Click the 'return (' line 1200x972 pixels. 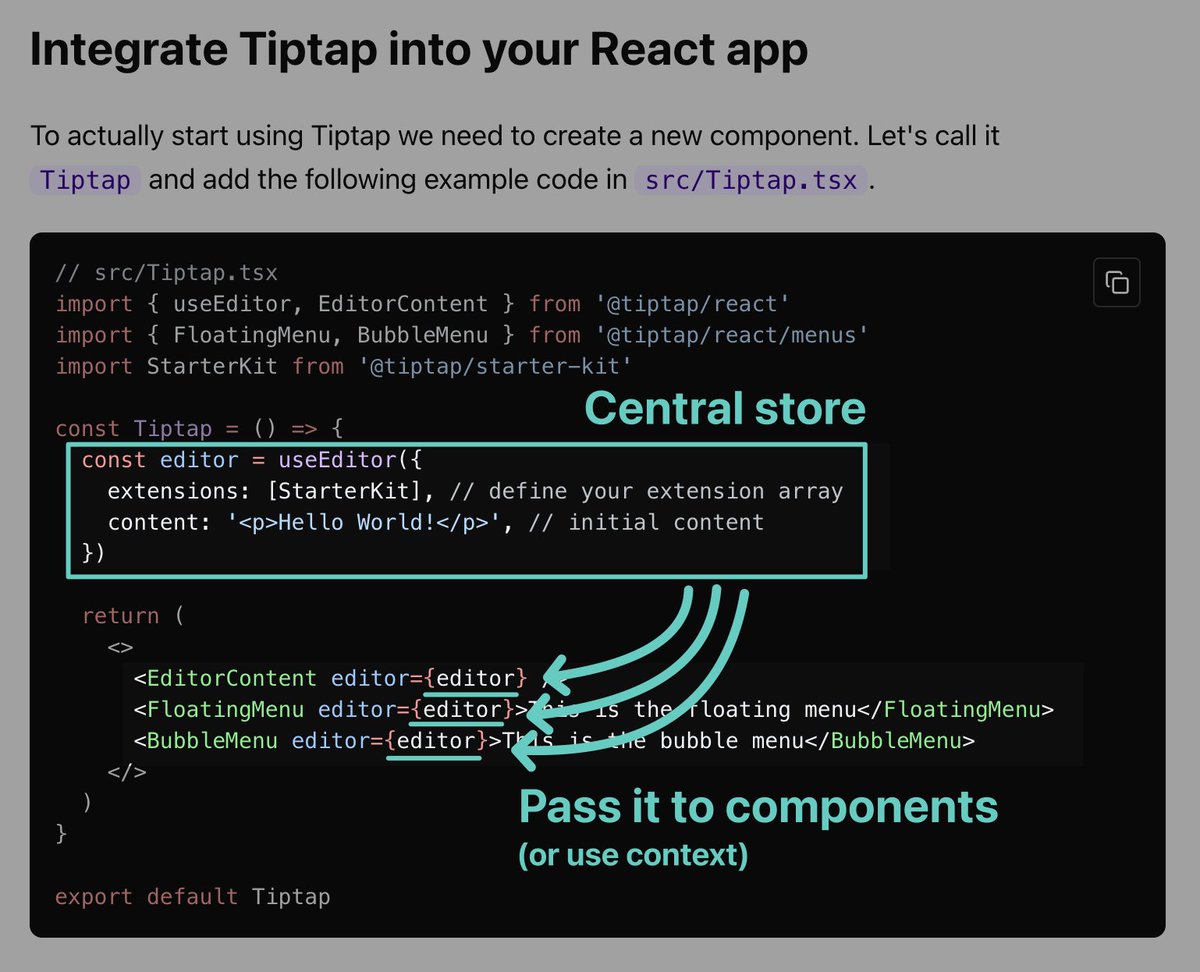click(133, 616)
